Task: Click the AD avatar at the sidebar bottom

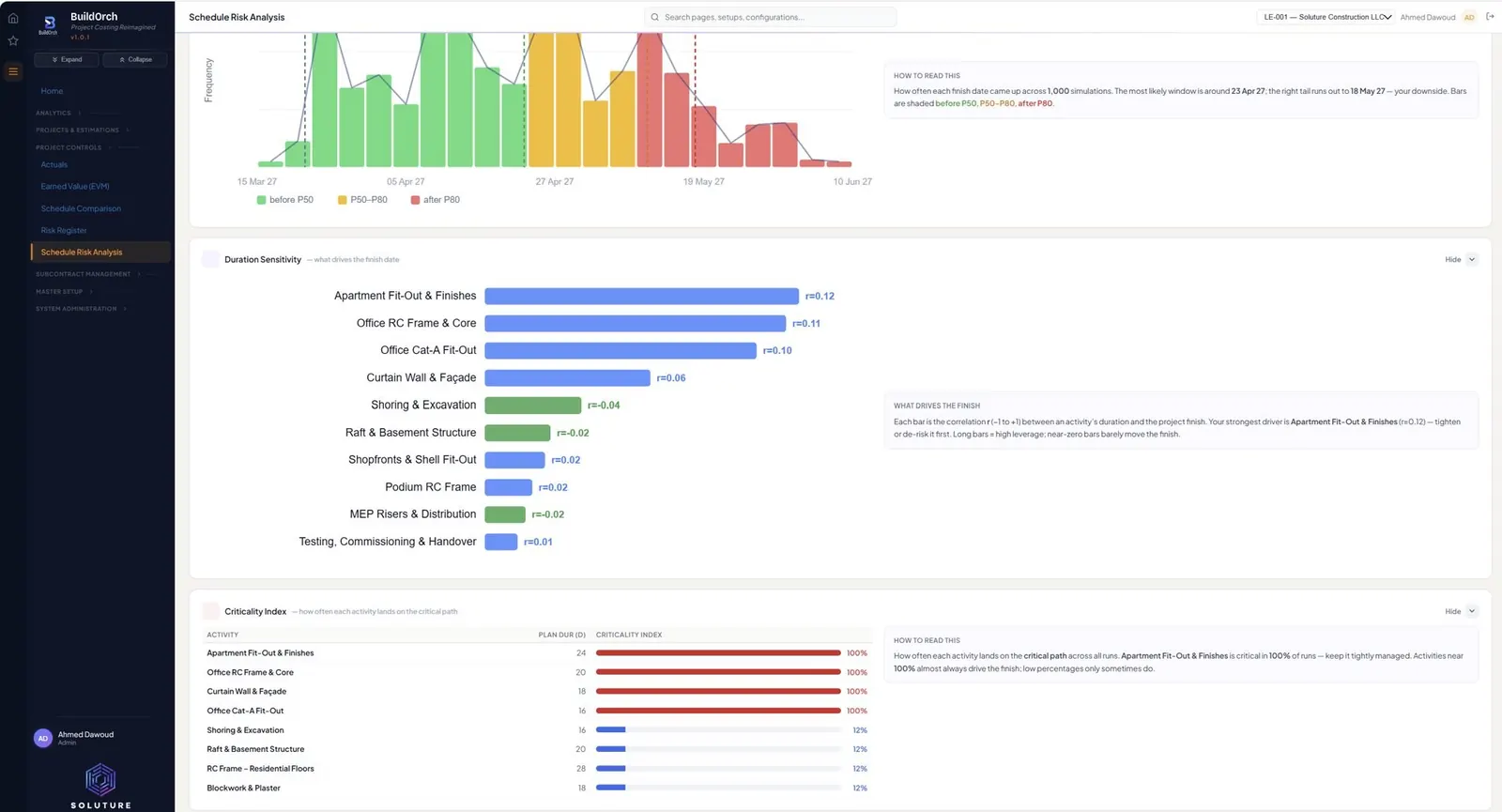Action: tap(42, 738)
